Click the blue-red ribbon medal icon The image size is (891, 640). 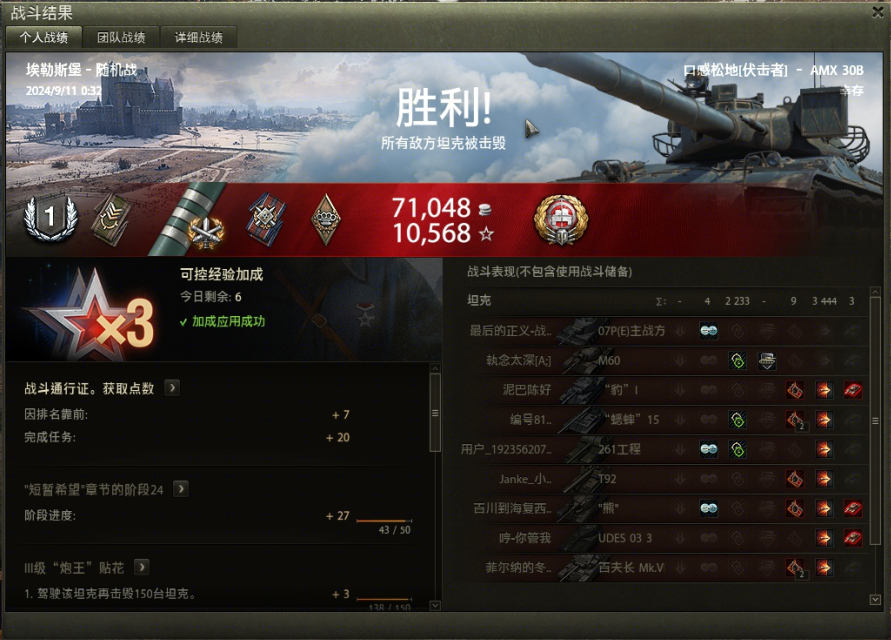pyautogui.click(x=267, y=219)
